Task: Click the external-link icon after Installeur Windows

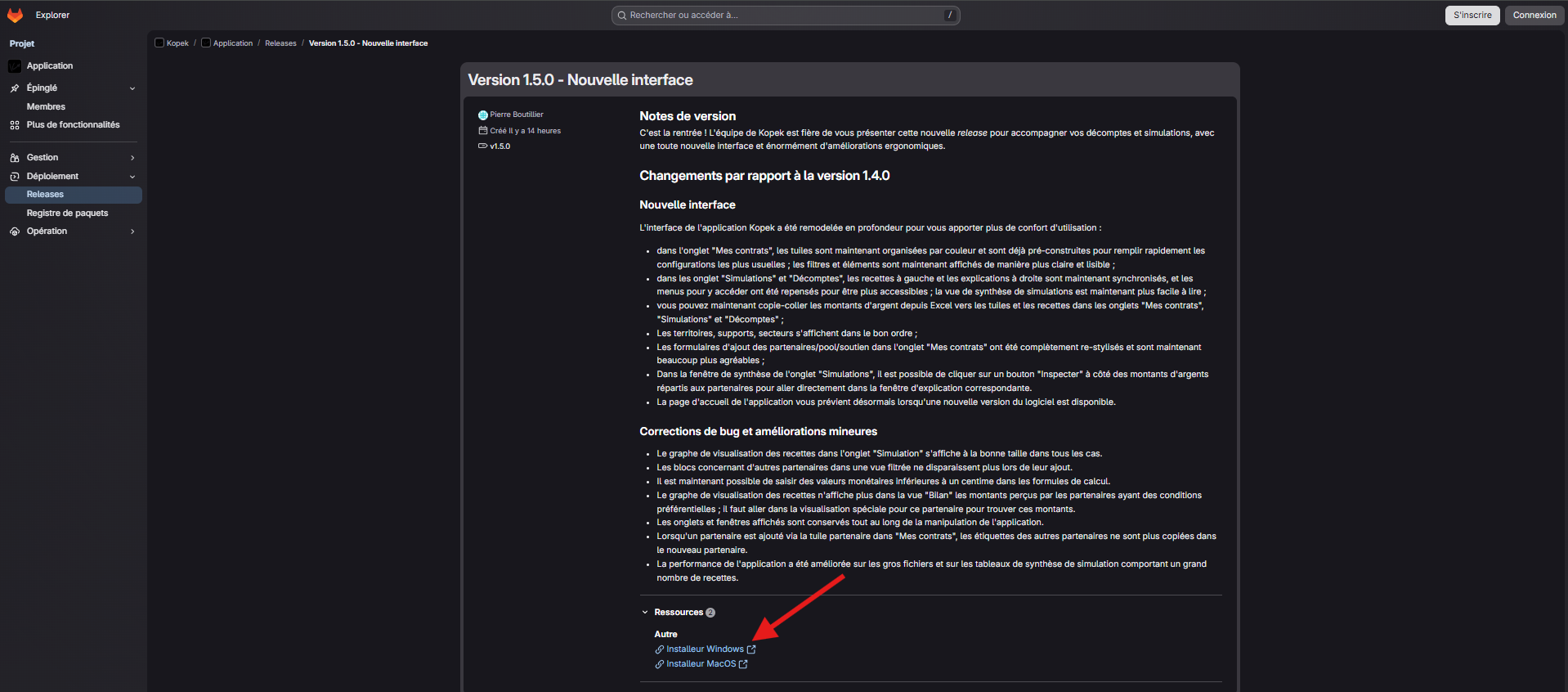Action: pyautogui.click(x=751, y=649)
